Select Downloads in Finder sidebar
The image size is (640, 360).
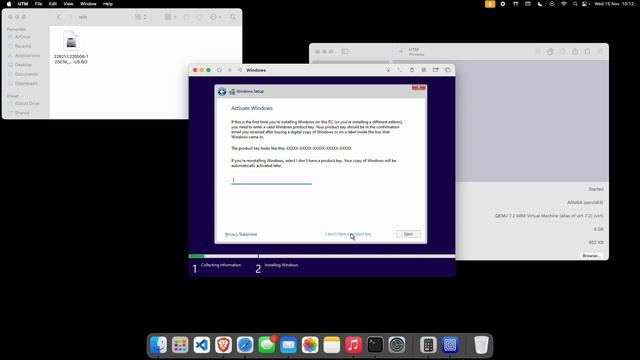coord(26,84)
